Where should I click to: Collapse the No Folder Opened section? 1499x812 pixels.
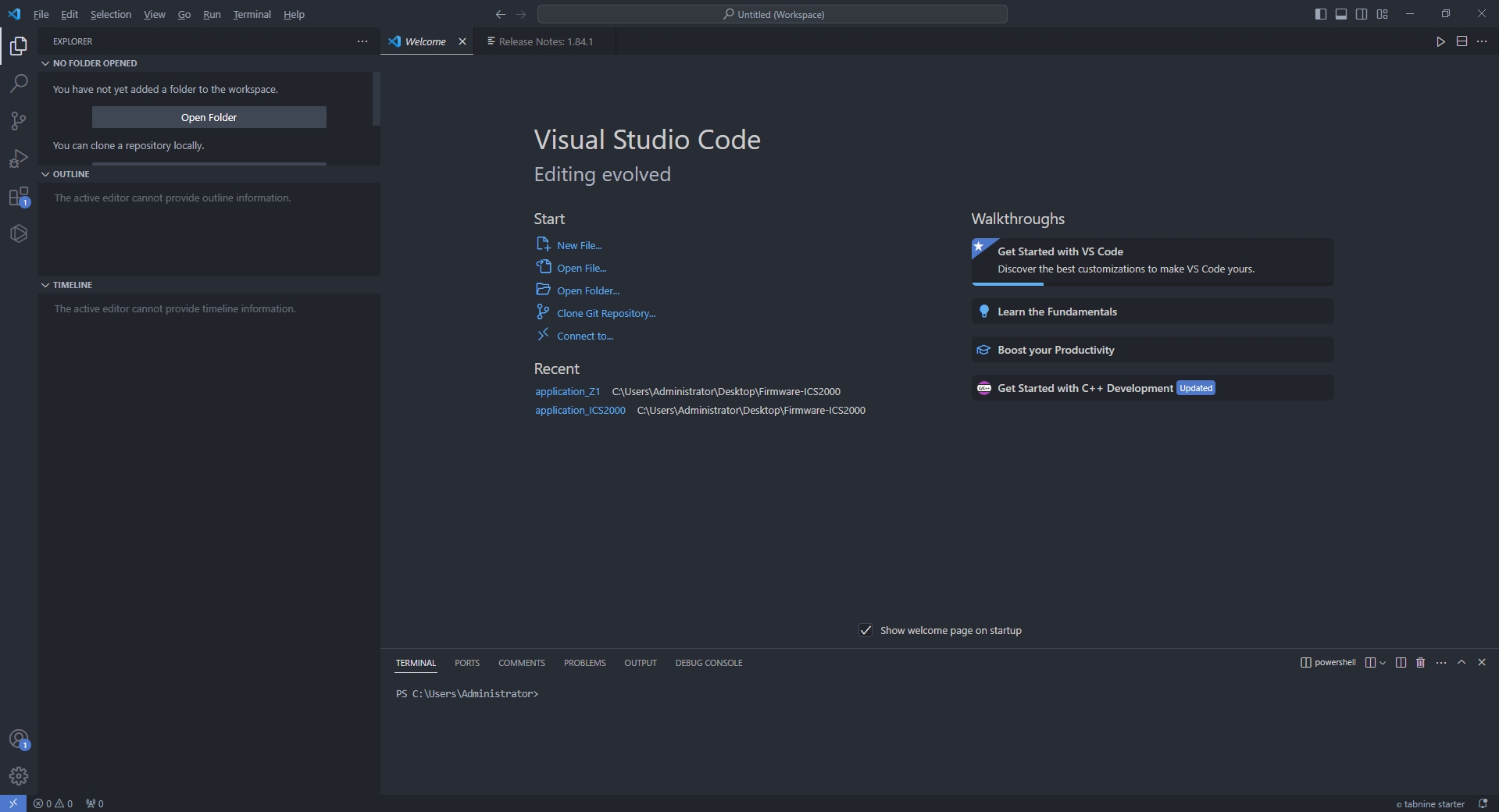click(x=209, y=63)
